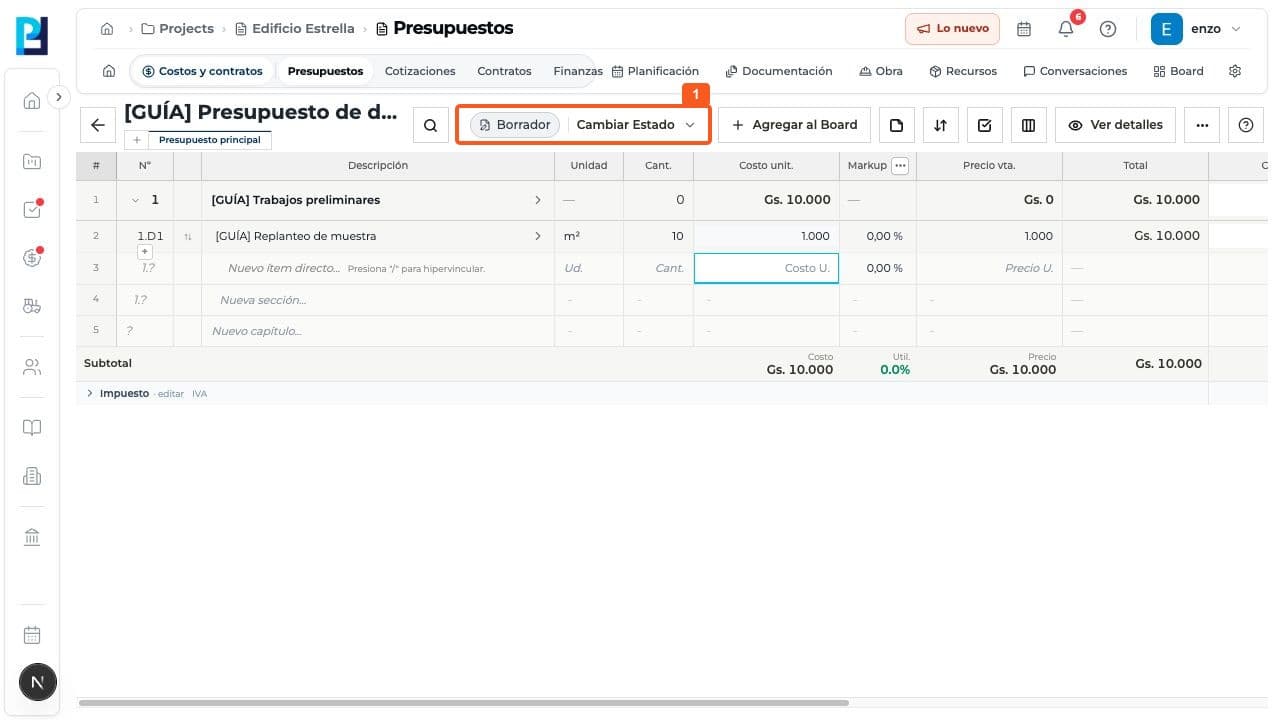The height and width of the screenshot is (720, 1280).
Task: Open Markup column options button
Action: tap(900, 166)
